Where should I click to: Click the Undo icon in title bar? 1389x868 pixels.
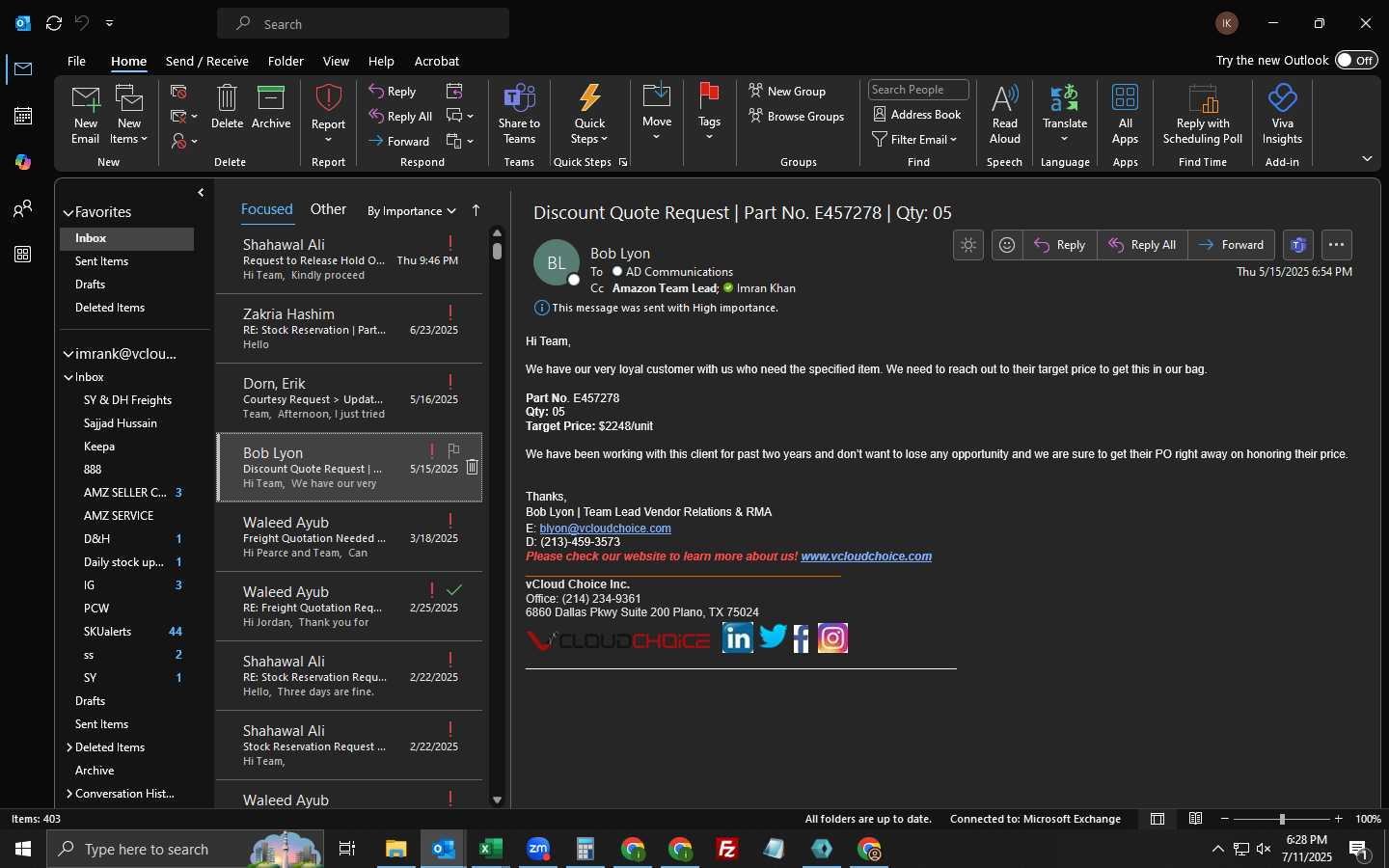click(82, 22)
